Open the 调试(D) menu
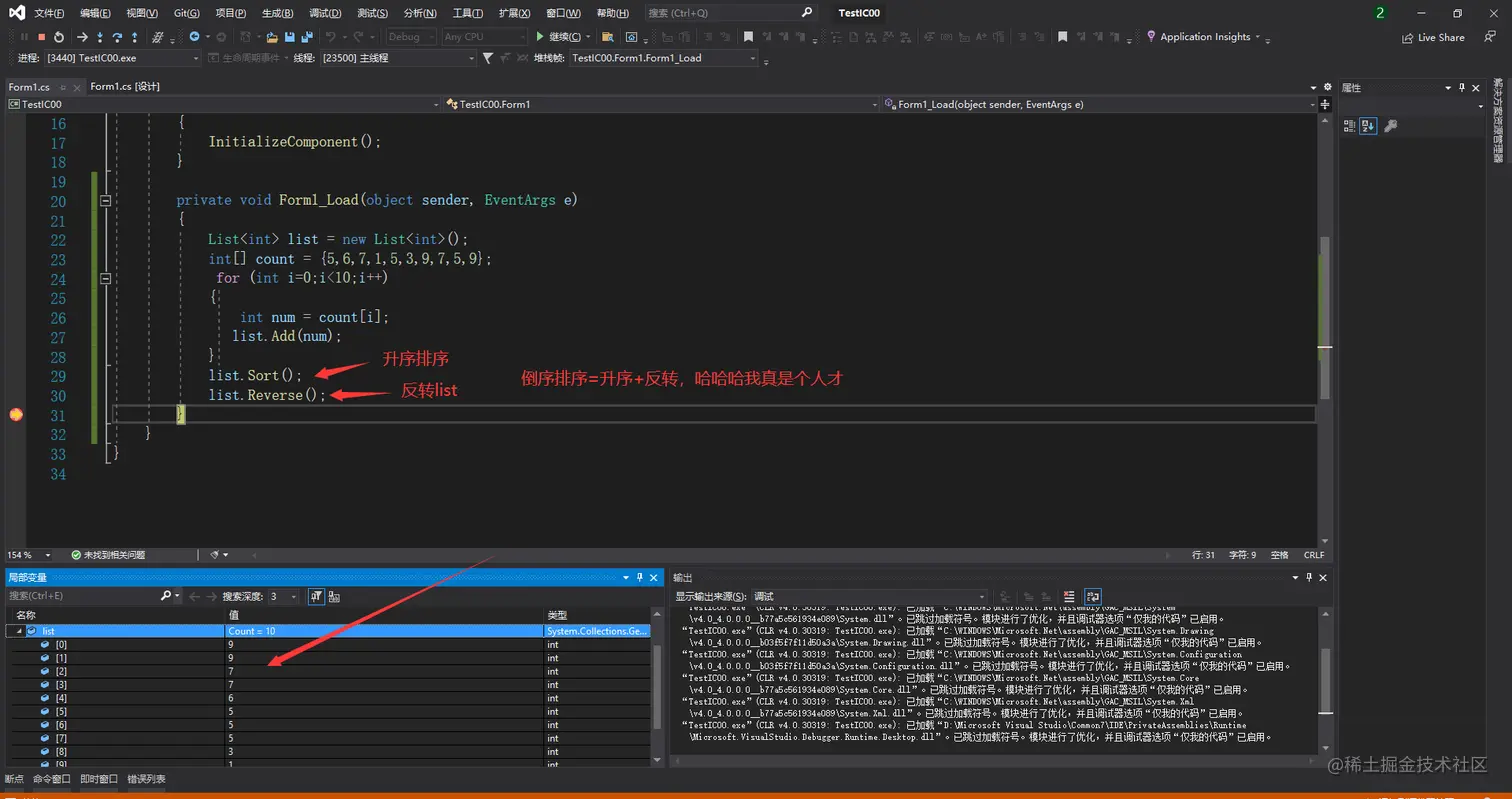 [325, 13]
